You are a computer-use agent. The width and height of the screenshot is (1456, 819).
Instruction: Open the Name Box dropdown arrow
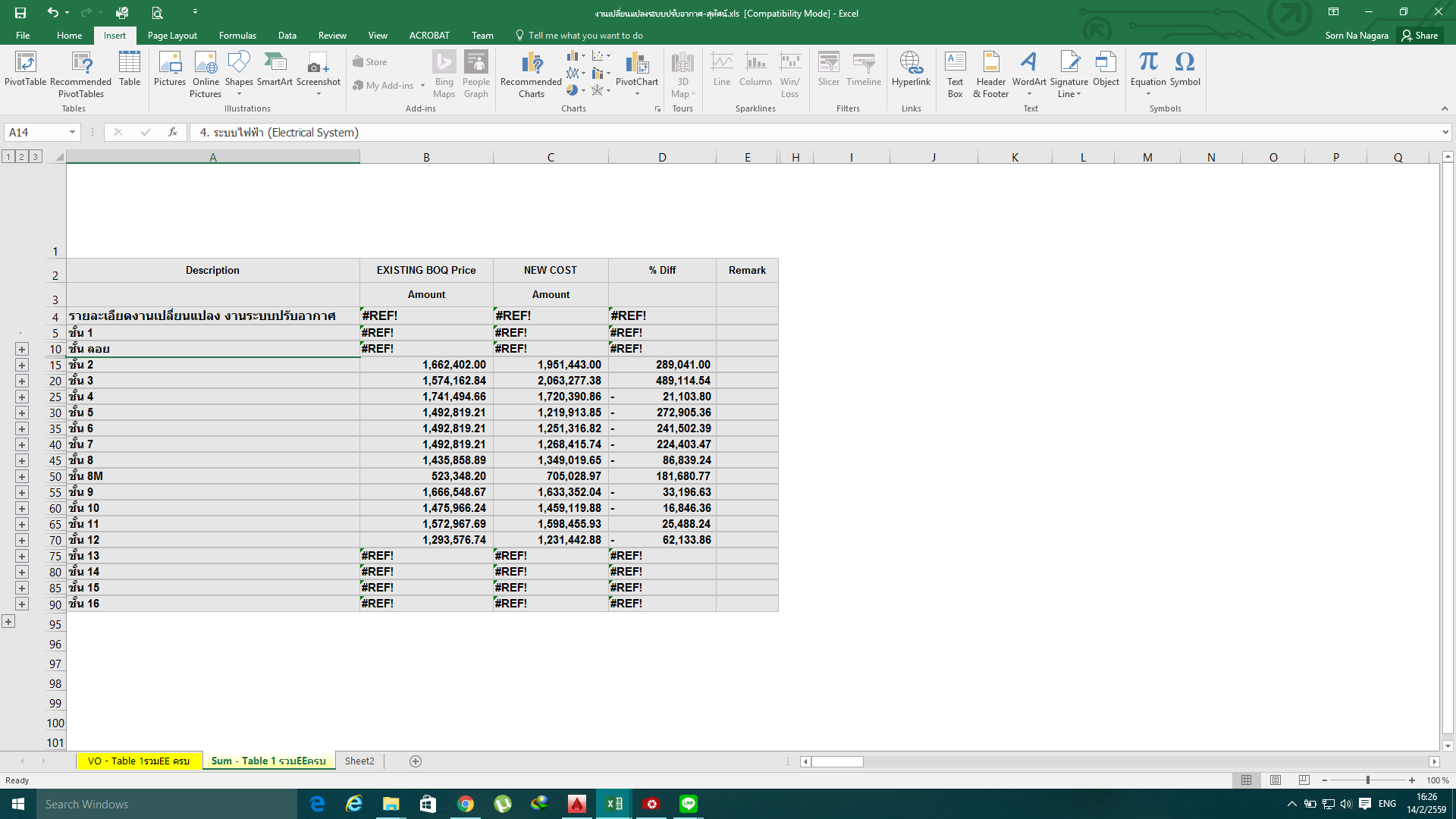(x=72, y=133)
